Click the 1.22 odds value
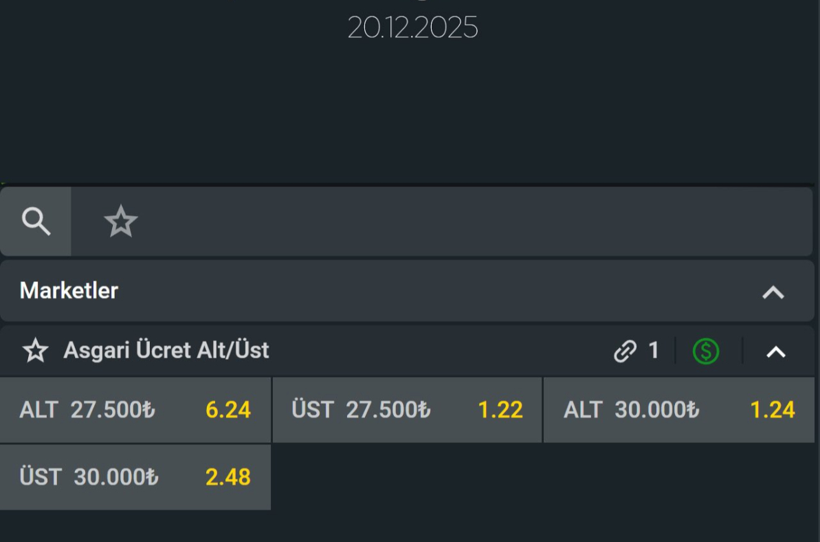The width and height of the screenshot is (820, 542). 500,410
